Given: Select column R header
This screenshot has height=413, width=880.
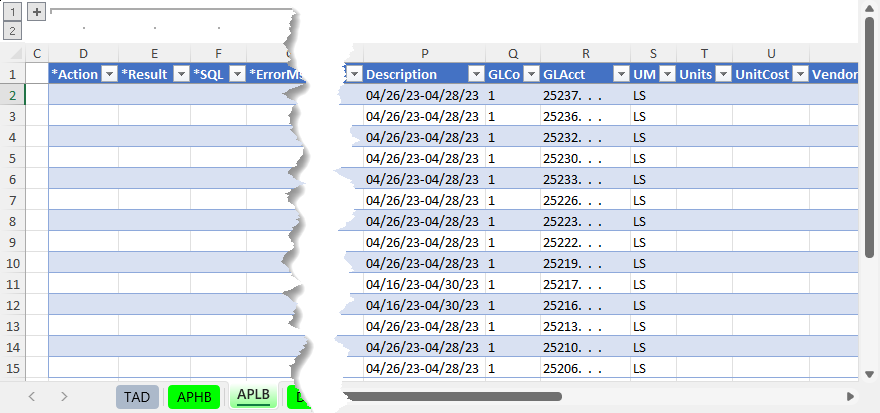Looking at the screenshot, I should (586, 54).
